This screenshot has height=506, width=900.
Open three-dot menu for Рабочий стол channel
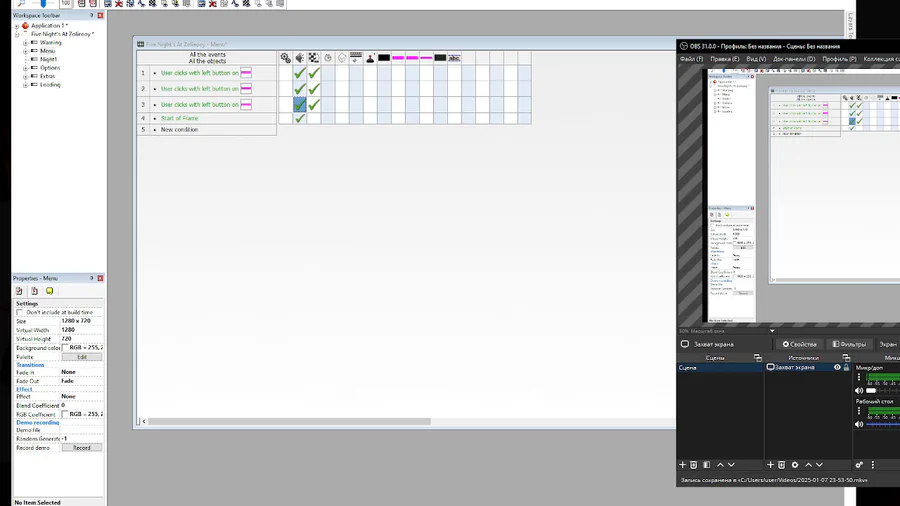(x=859, y=411)
